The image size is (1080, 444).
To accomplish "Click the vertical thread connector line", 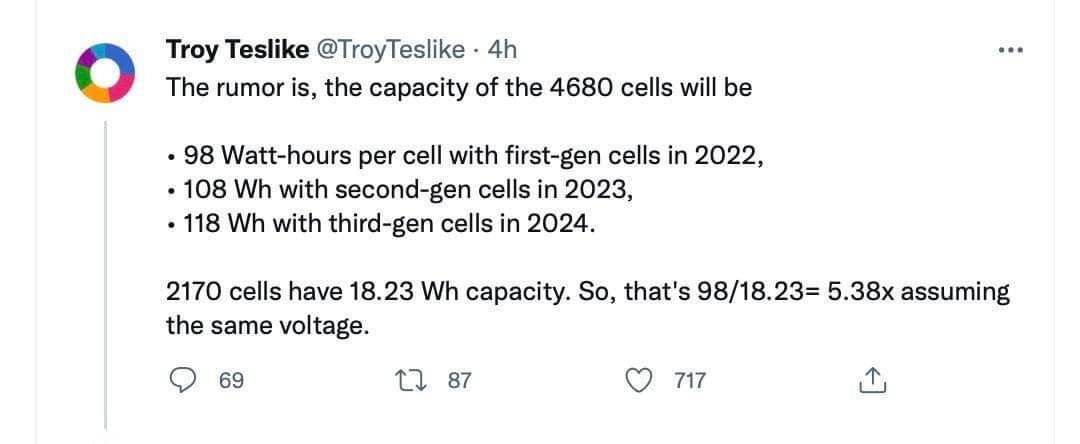I will click(105, 274).
